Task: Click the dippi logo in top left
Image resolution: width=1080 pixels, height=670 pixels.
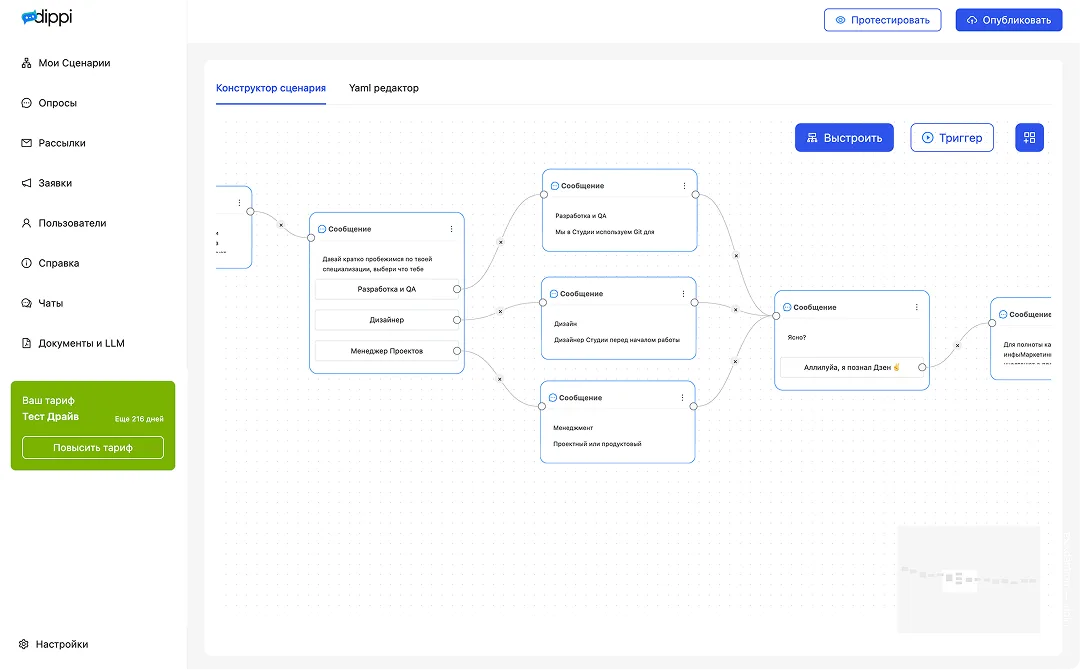Action: pos(45,16)
